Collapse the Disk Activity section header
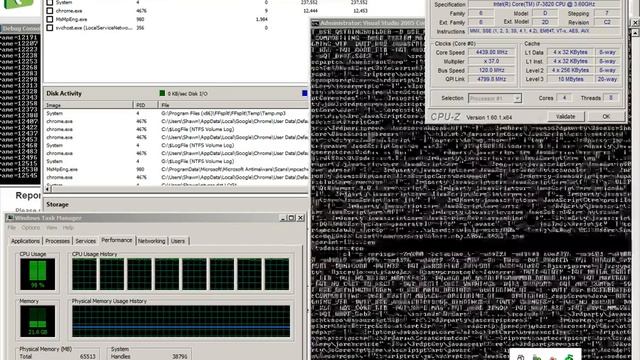Screen dimensions: 640x360 tap(176, 93)
